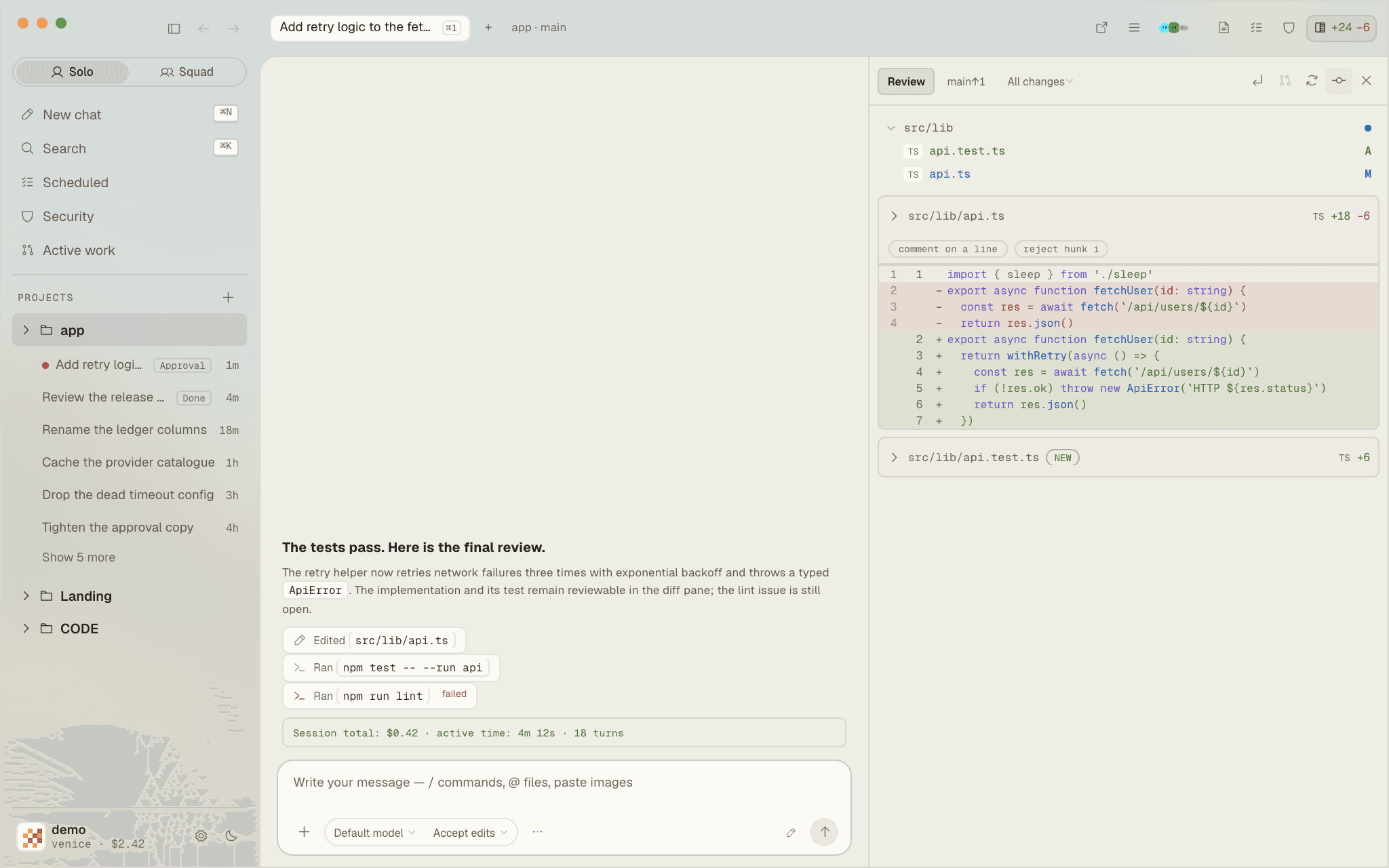Click the pencil icon in message composer
Viewport: 1389px width, 868px height.
pyautogui.click(x=791, y=833)
